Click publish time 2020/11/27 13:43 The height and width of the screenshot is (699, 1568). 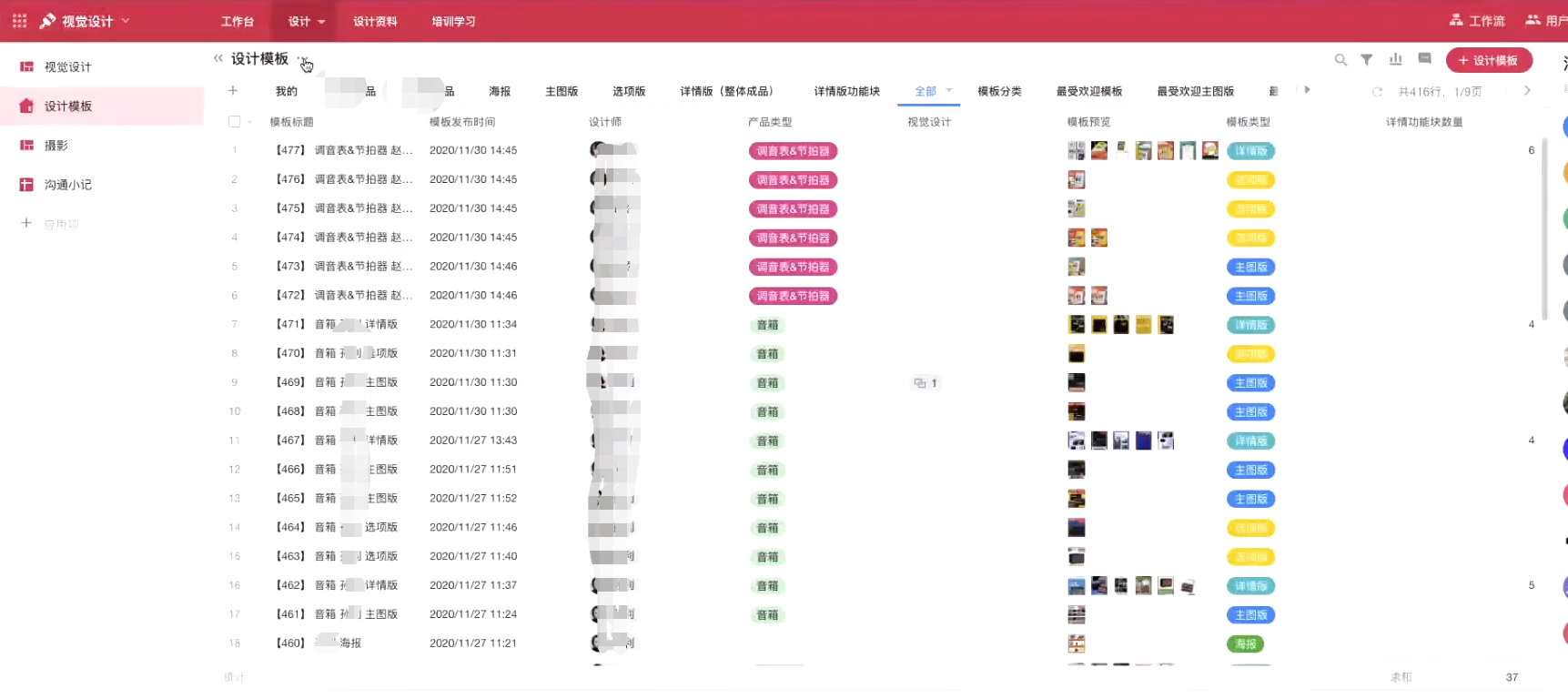coord(472,441)
